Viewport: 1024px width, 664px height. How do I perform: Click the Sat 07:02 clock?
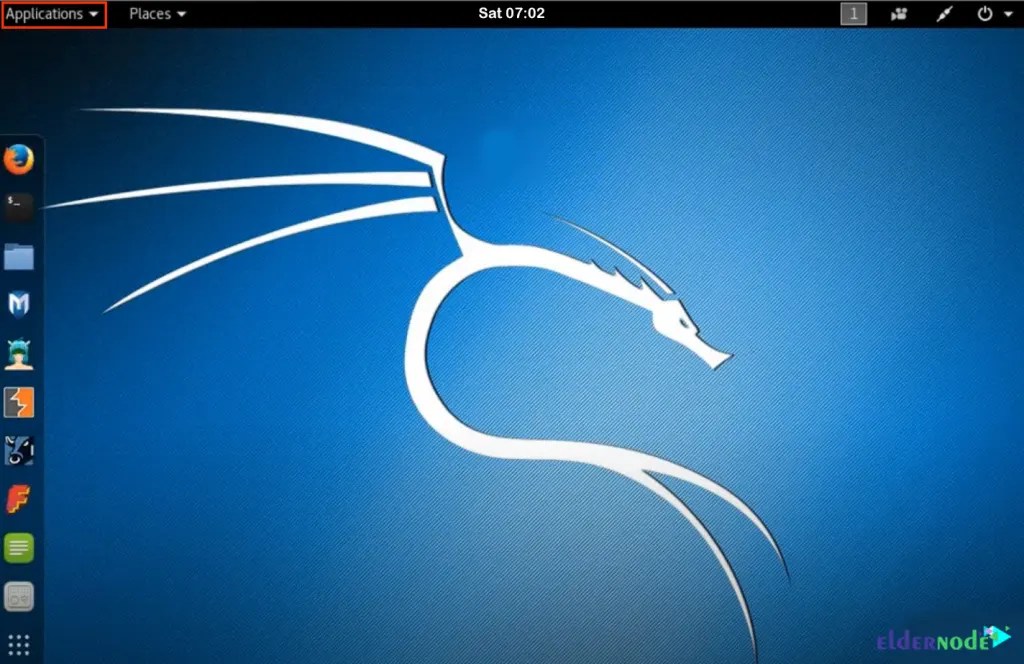(511, 13)
